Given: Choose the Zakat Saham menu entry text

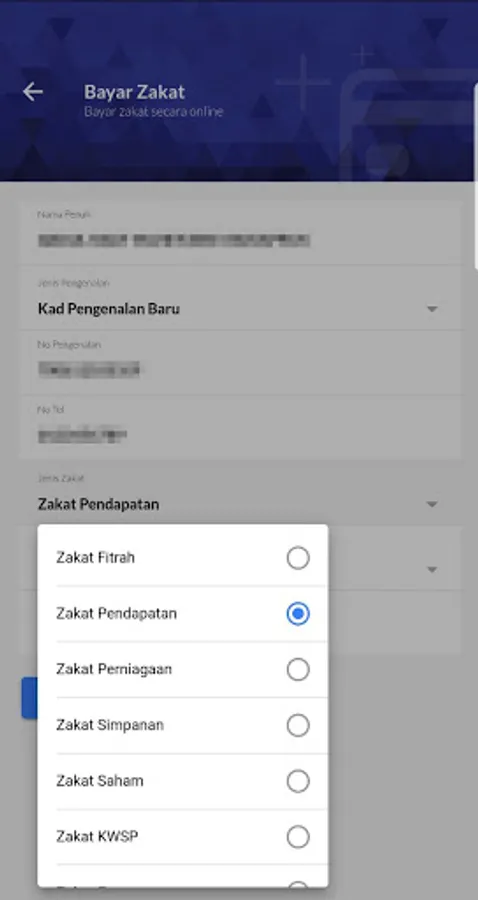Looking at the screenshot, I should tap(99, 781).
